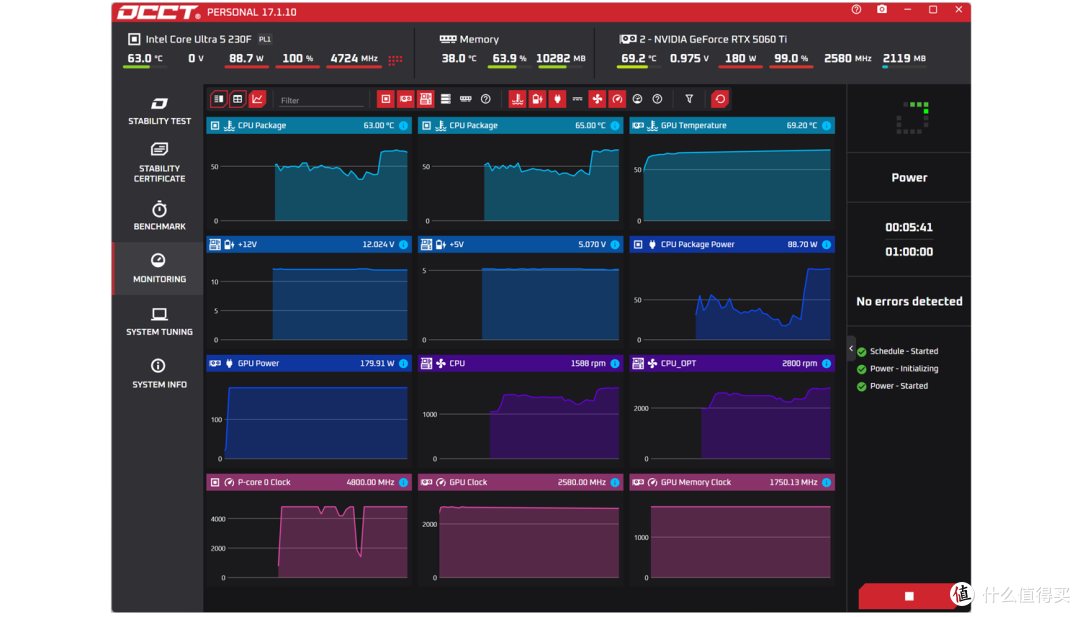
Task: Click the funnel filter icon
Action: (x=689, y=99)
